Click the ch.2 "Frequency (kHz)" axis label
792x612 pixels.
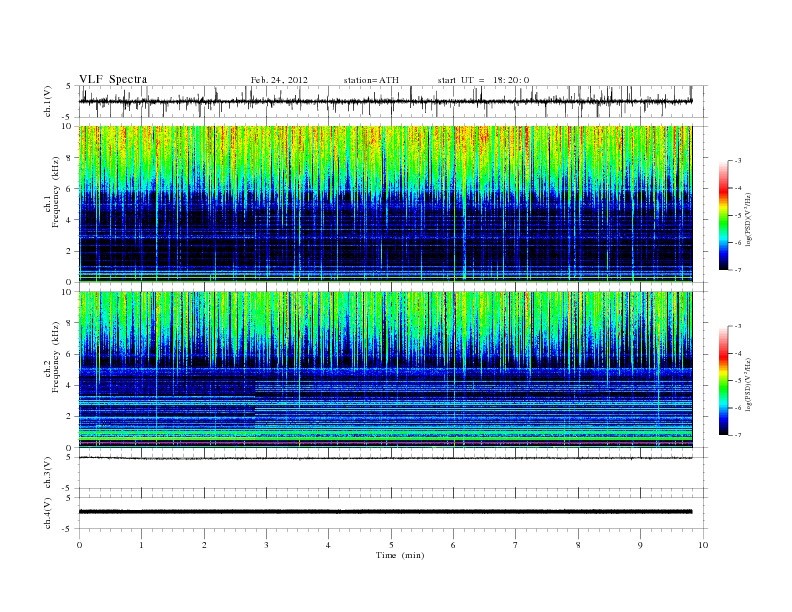[56, 359]
